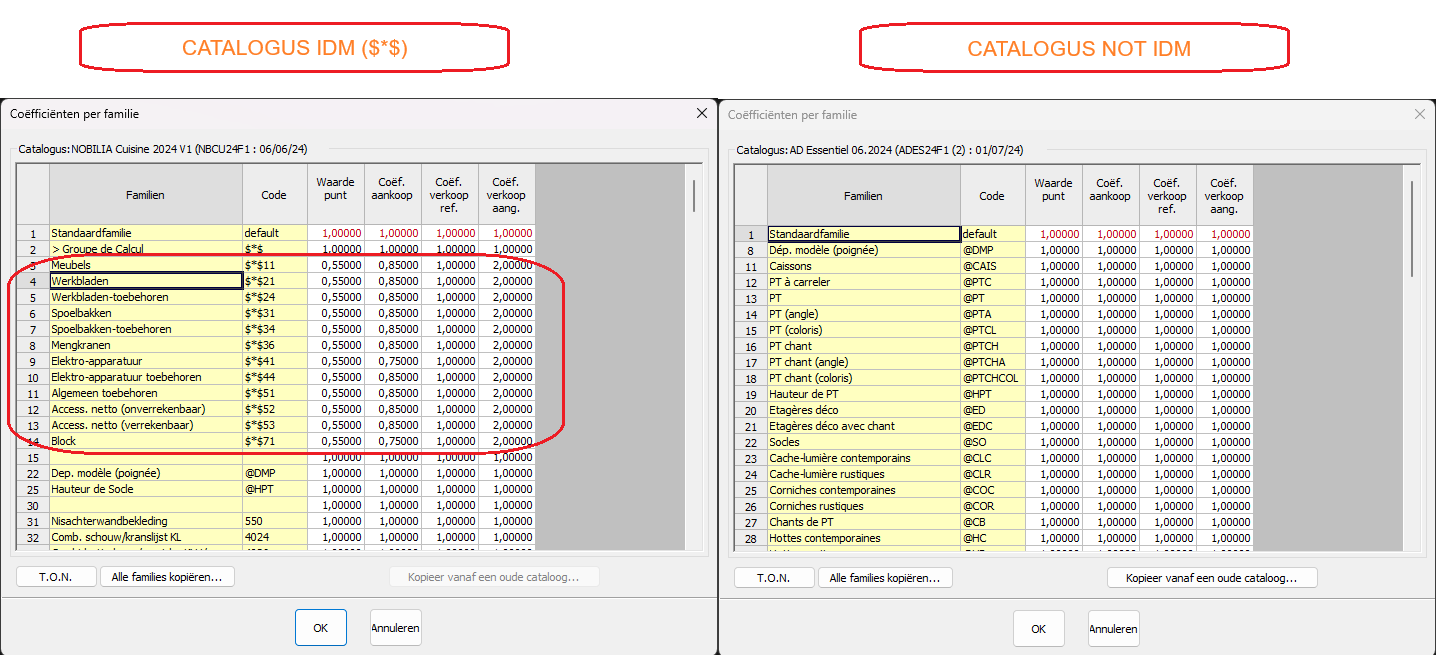Select the Corniches rustiques cell
1436x655 pixels.
point(864,506)
